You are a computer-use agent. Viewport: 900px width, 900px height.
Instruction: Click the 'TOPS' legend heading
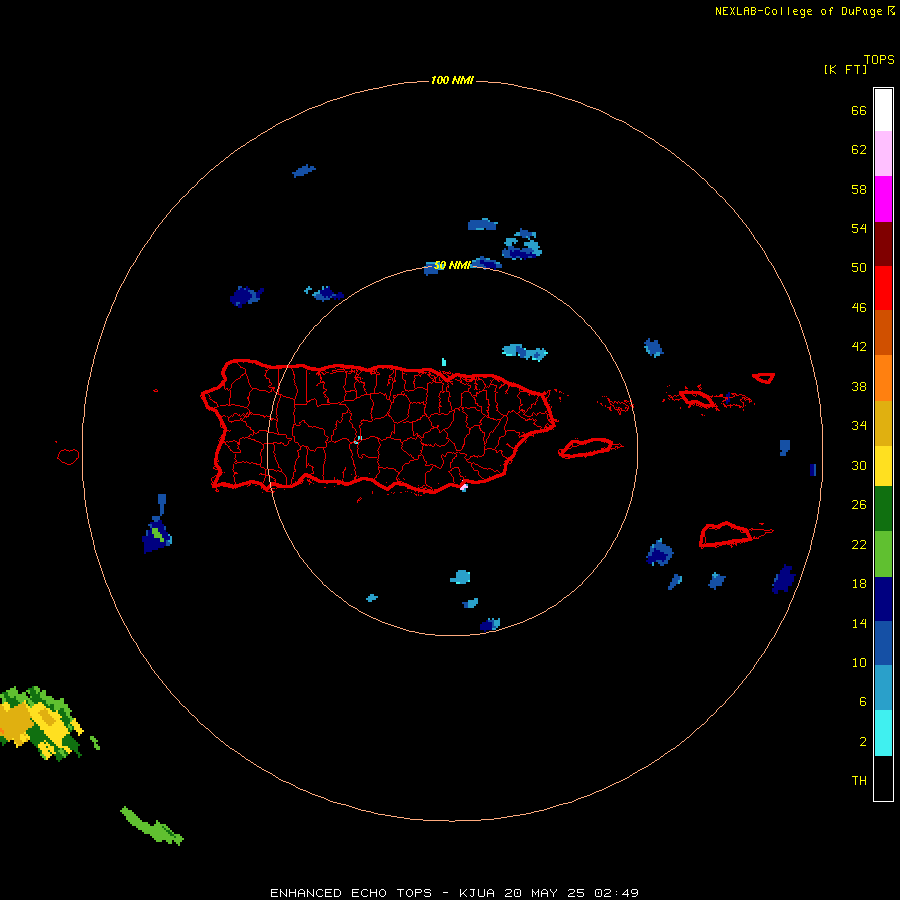click(x=879, y=59)
